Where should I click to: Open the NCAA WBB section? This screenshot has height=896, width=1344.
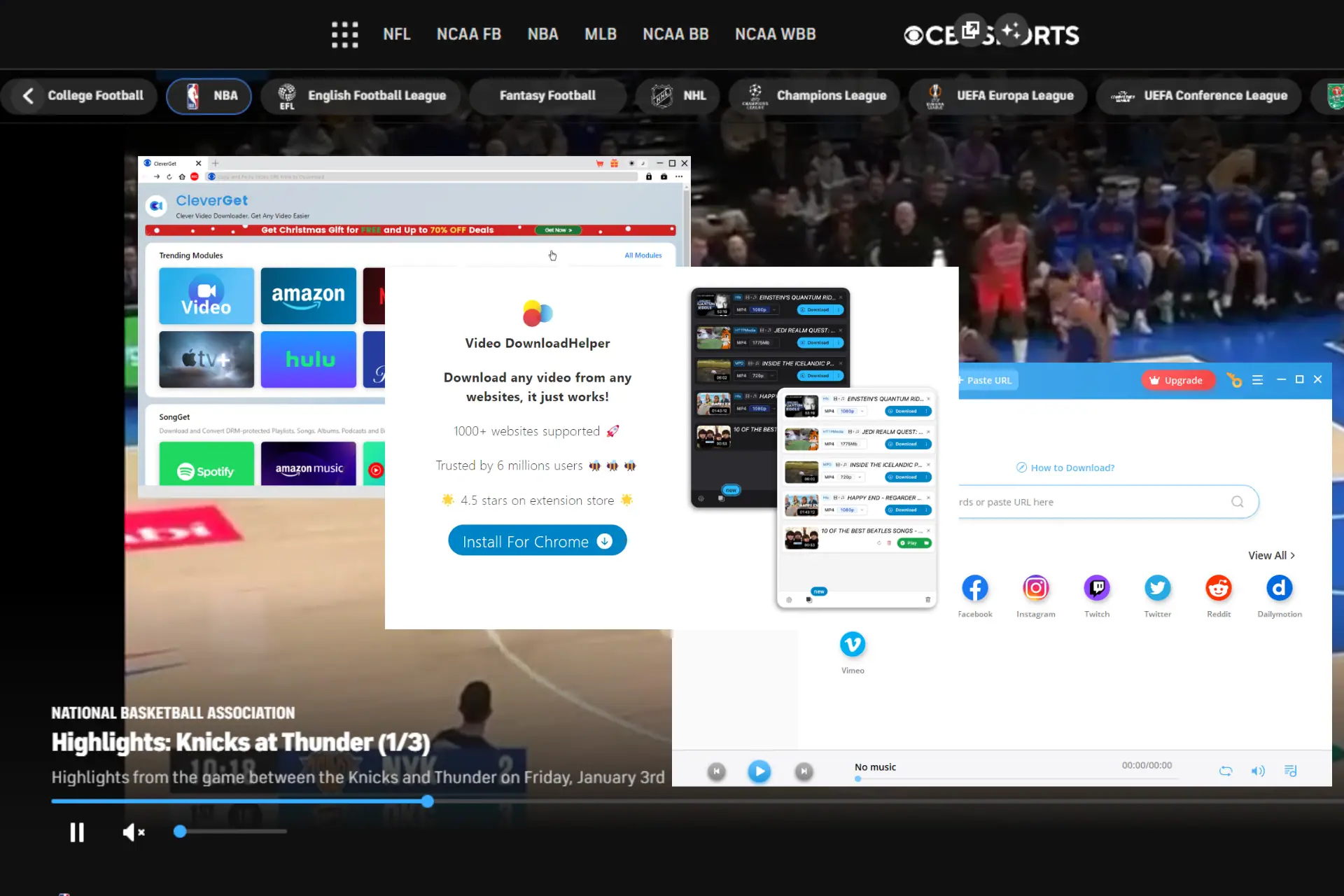click(775, 34)
